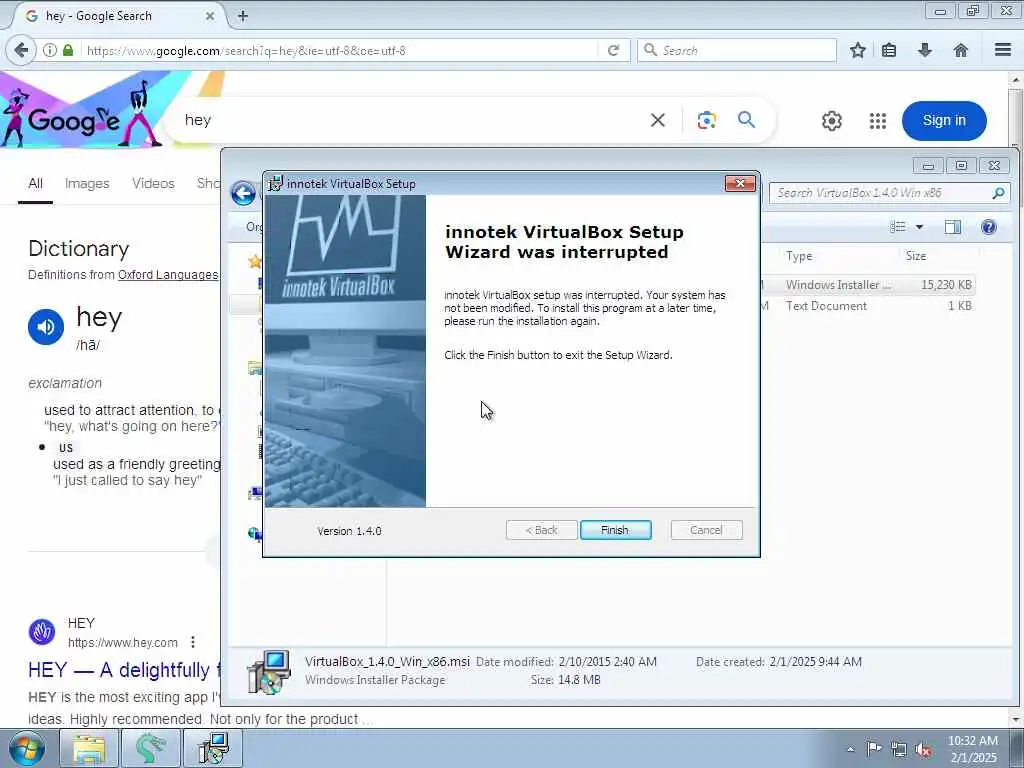Viewport: 1024px width, 768px height.
Task: Switch to Images results tab
Action: [x=87, y=184]
